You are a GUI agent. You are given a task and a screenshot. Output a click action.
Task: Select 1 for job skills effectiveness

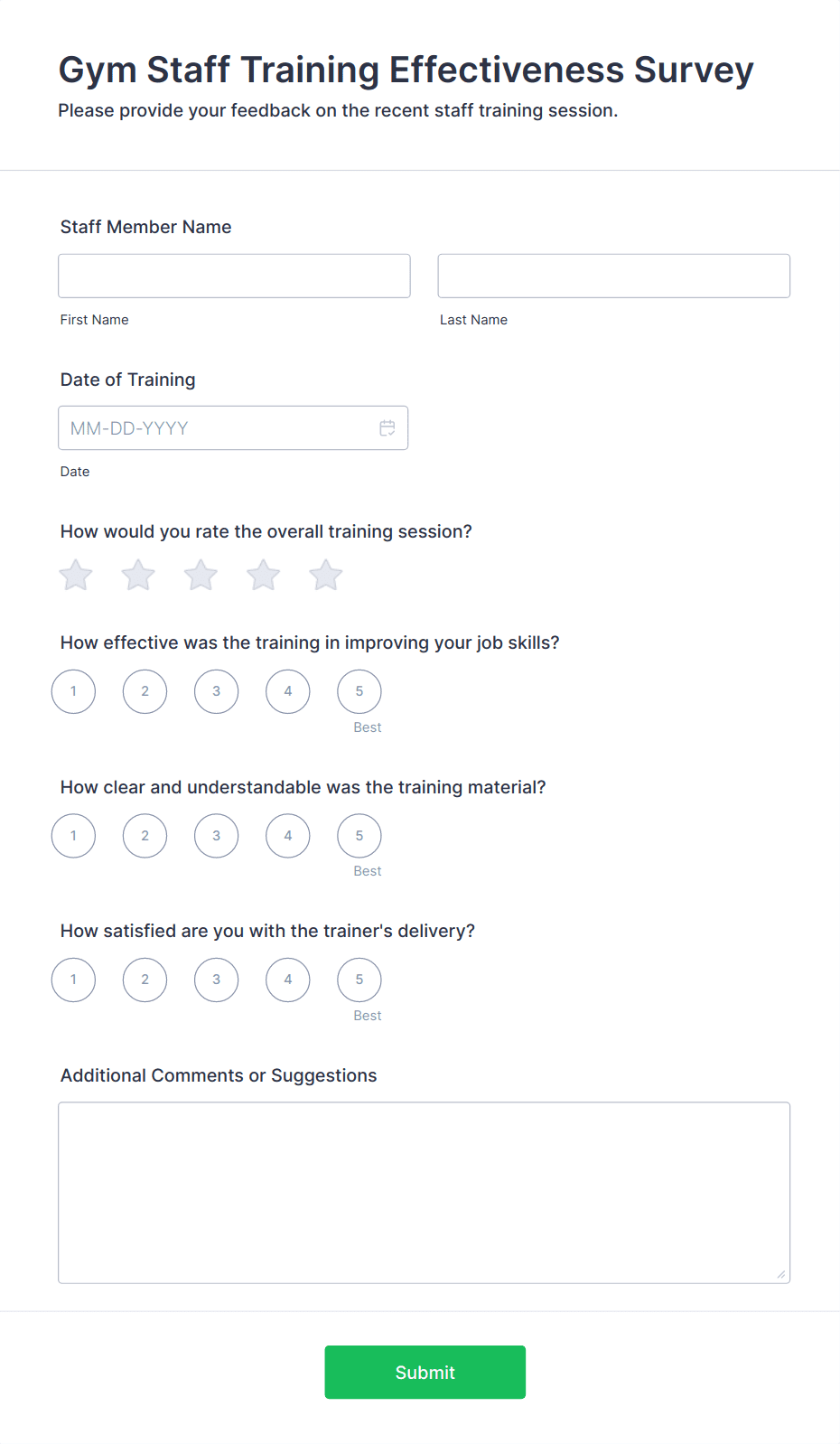73,691
